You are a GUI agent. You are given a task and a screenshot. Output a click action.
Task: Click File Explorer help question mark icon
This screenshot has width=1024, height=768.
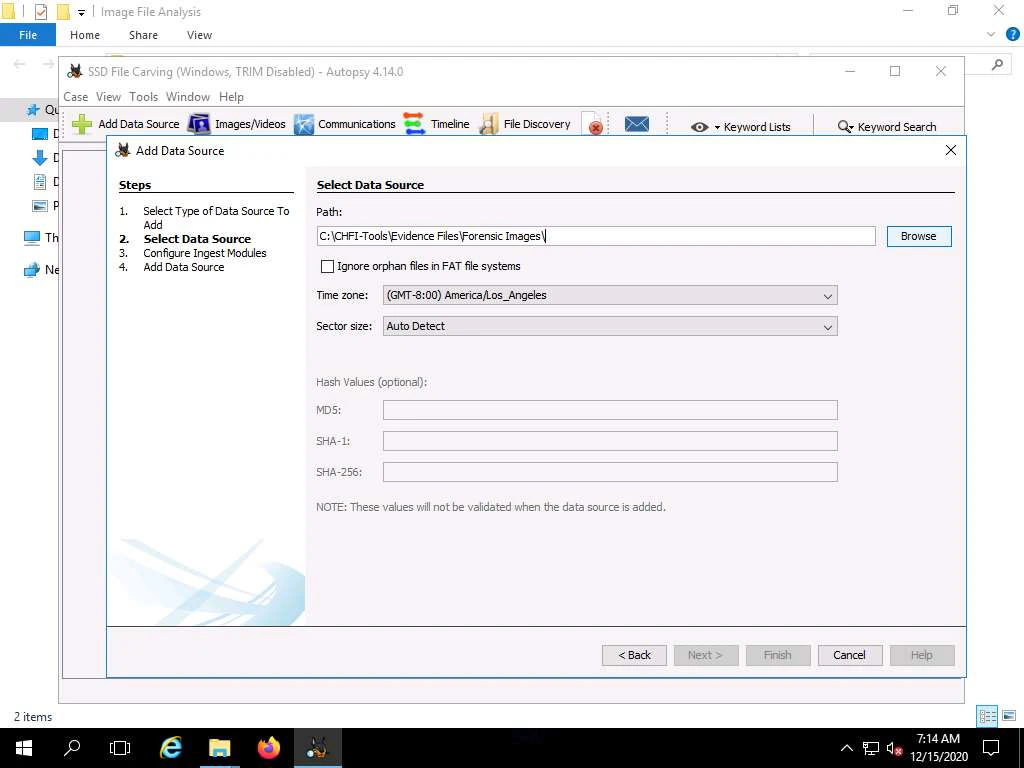tap(1013, 35)
